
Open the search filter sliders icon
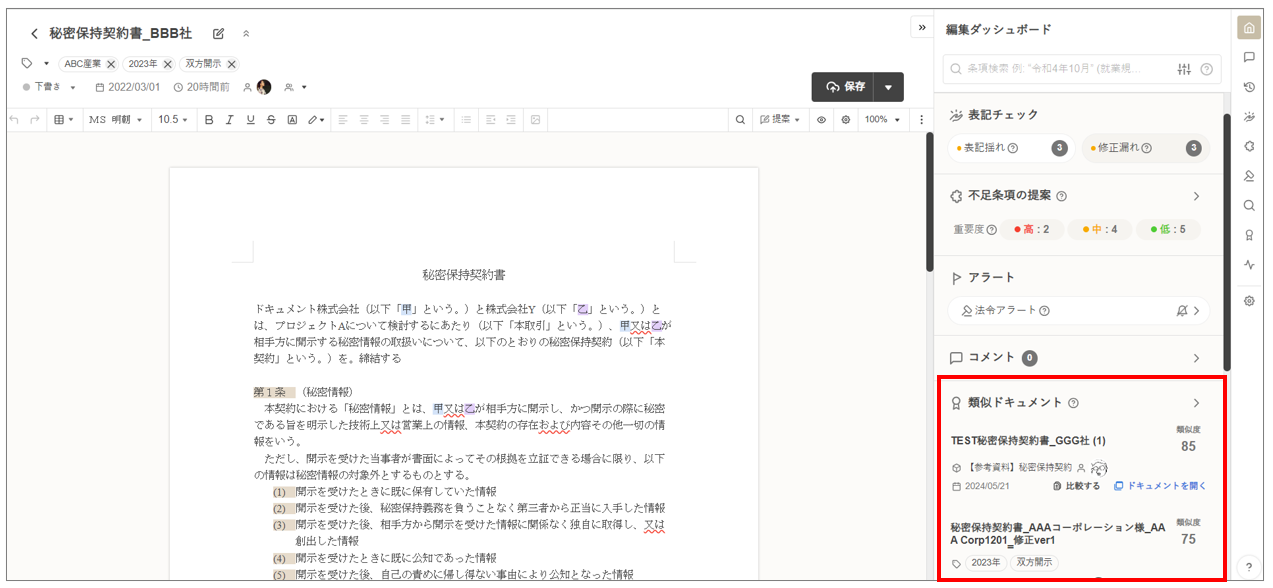1185,69
